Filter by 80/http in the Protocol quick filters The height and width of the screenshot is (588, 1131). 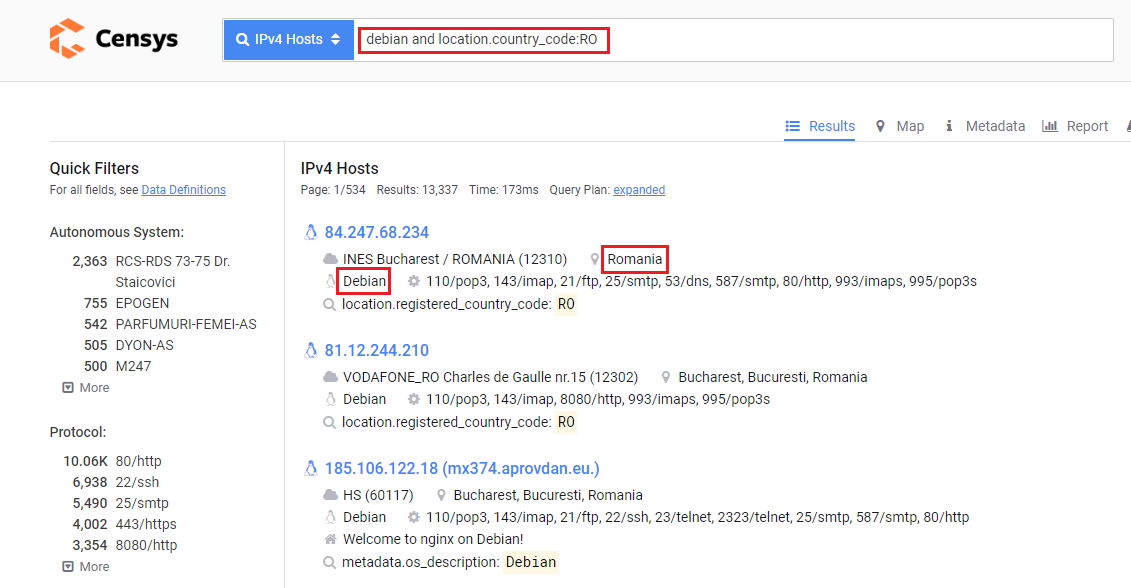point(138,461)
